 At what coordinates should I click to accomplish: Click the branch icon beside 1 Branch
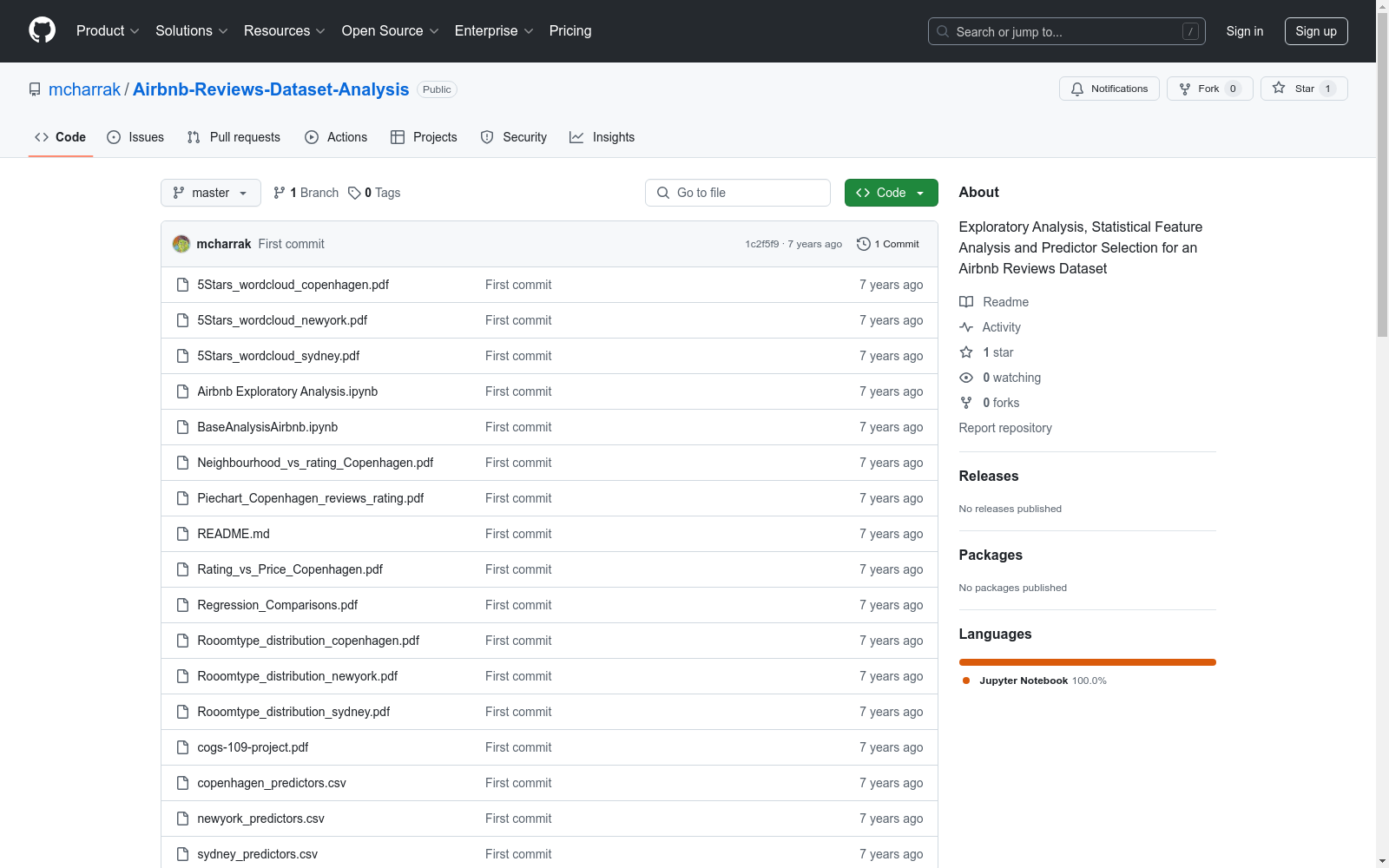click(x=280, y=193)
